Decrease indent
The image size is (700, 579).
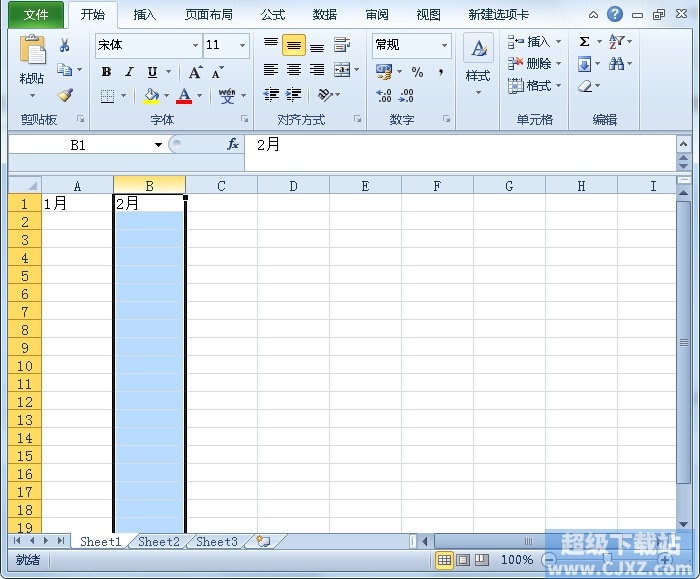tap(271, 95)
